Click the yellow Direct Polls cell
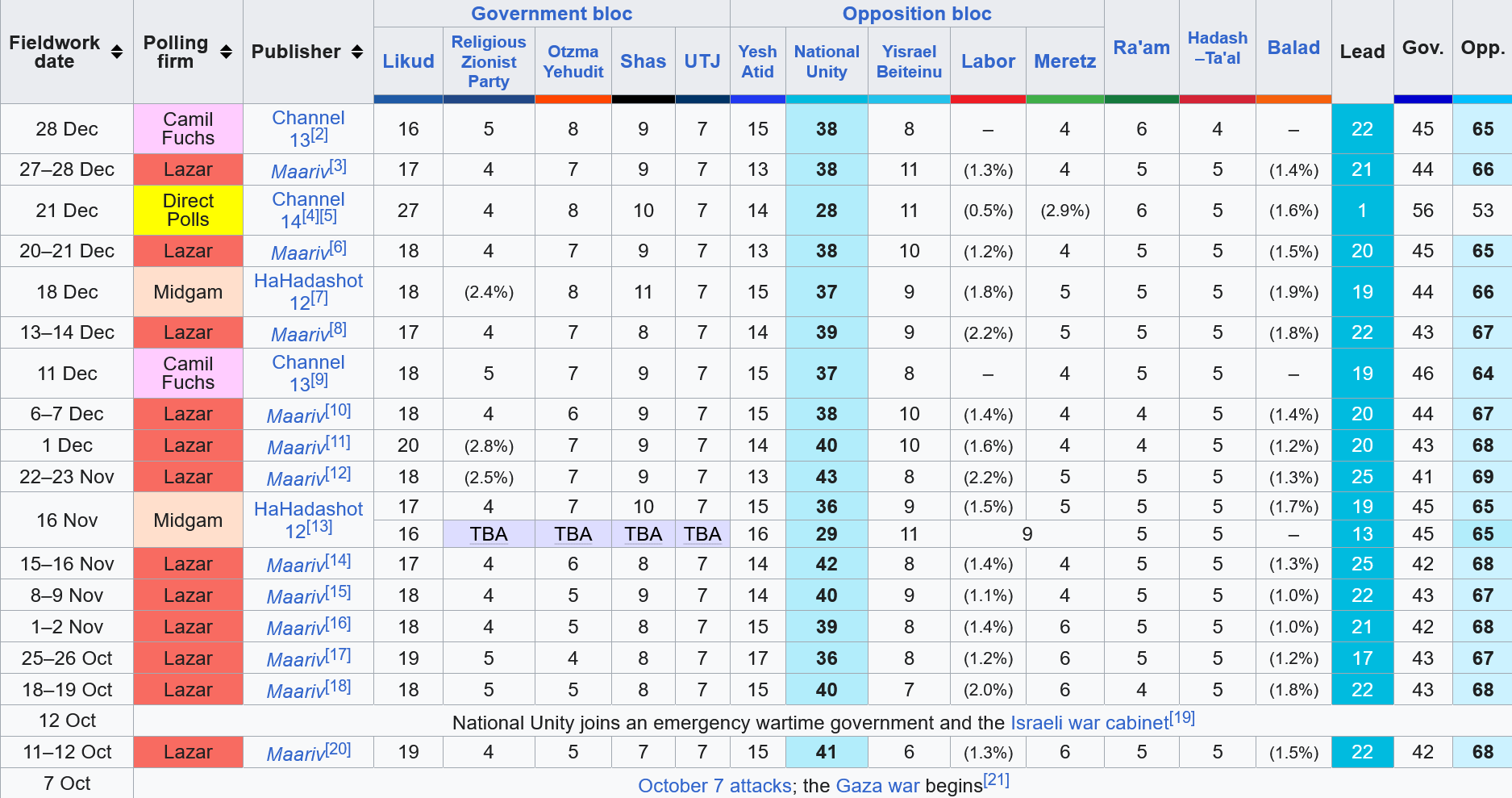Image resolution: width=1512 pixels, height=798 pixels. (188, 211)
